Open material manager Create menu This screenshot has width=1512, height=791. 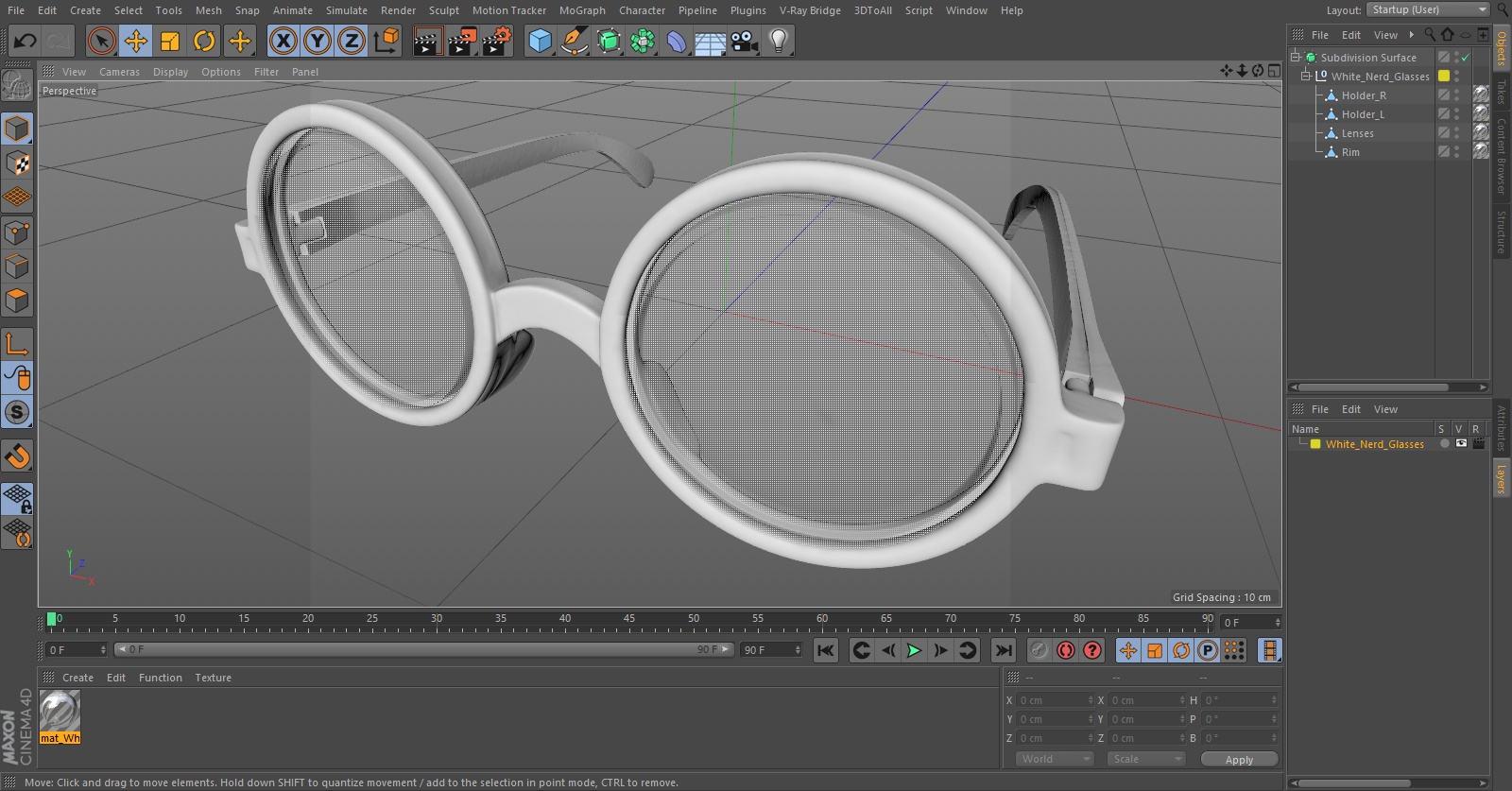[77, 678]
